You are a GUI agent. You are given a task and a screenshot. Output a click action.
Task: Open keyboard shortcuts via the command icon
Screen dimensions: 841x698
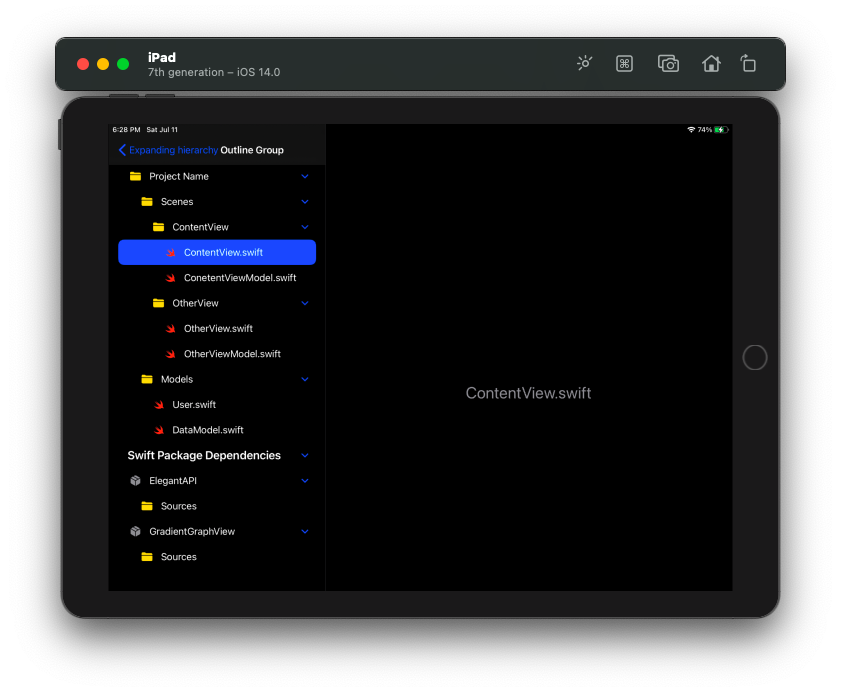click(624, 63)
